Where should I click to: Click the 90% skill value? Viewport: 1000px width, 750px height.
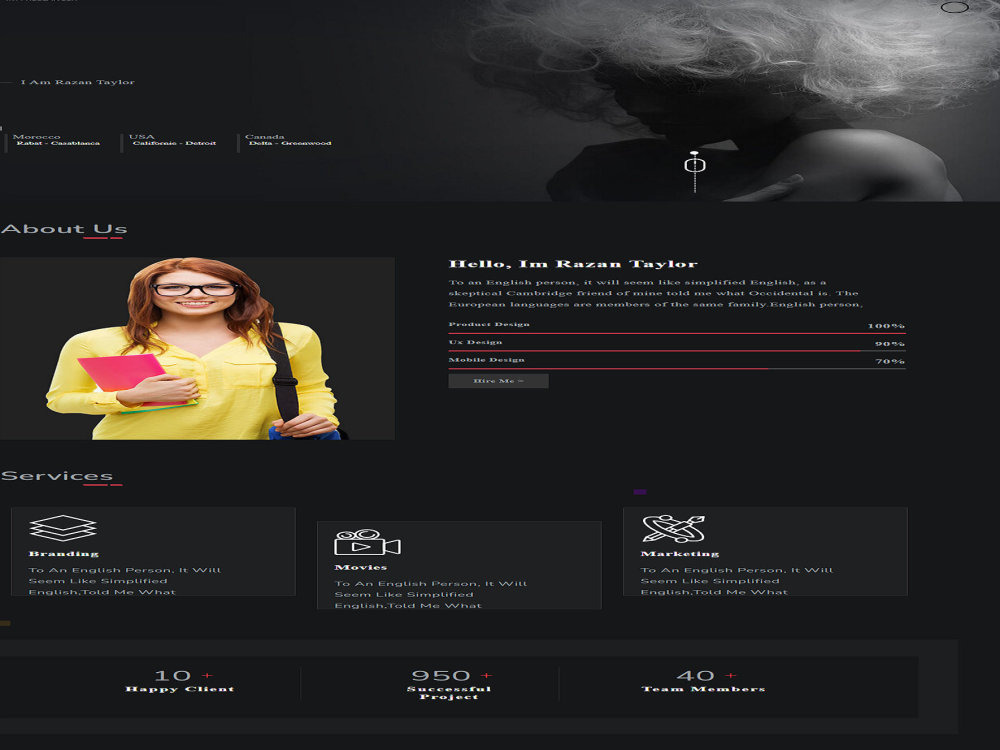[x=890, y=344]
